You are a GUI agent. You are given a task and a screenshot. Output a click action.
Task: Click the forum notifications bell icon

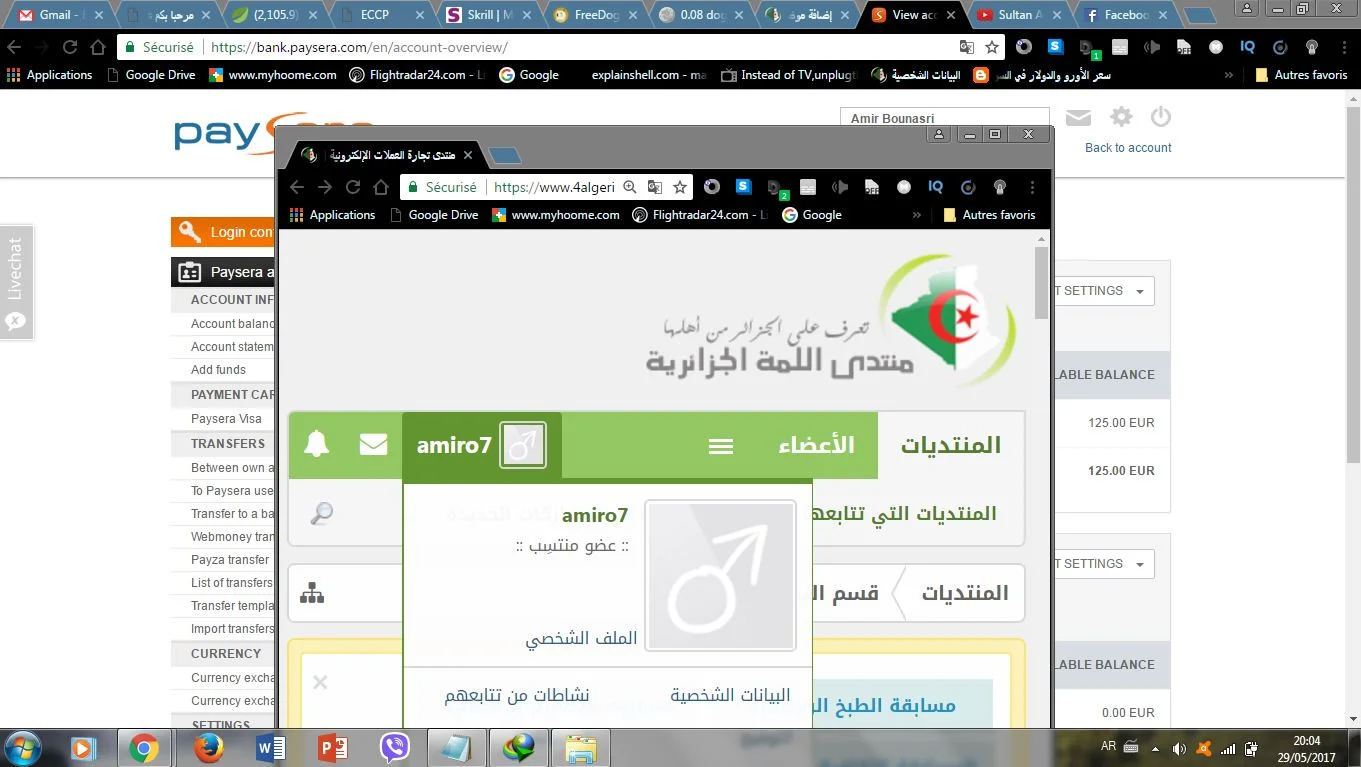(316, 445)
